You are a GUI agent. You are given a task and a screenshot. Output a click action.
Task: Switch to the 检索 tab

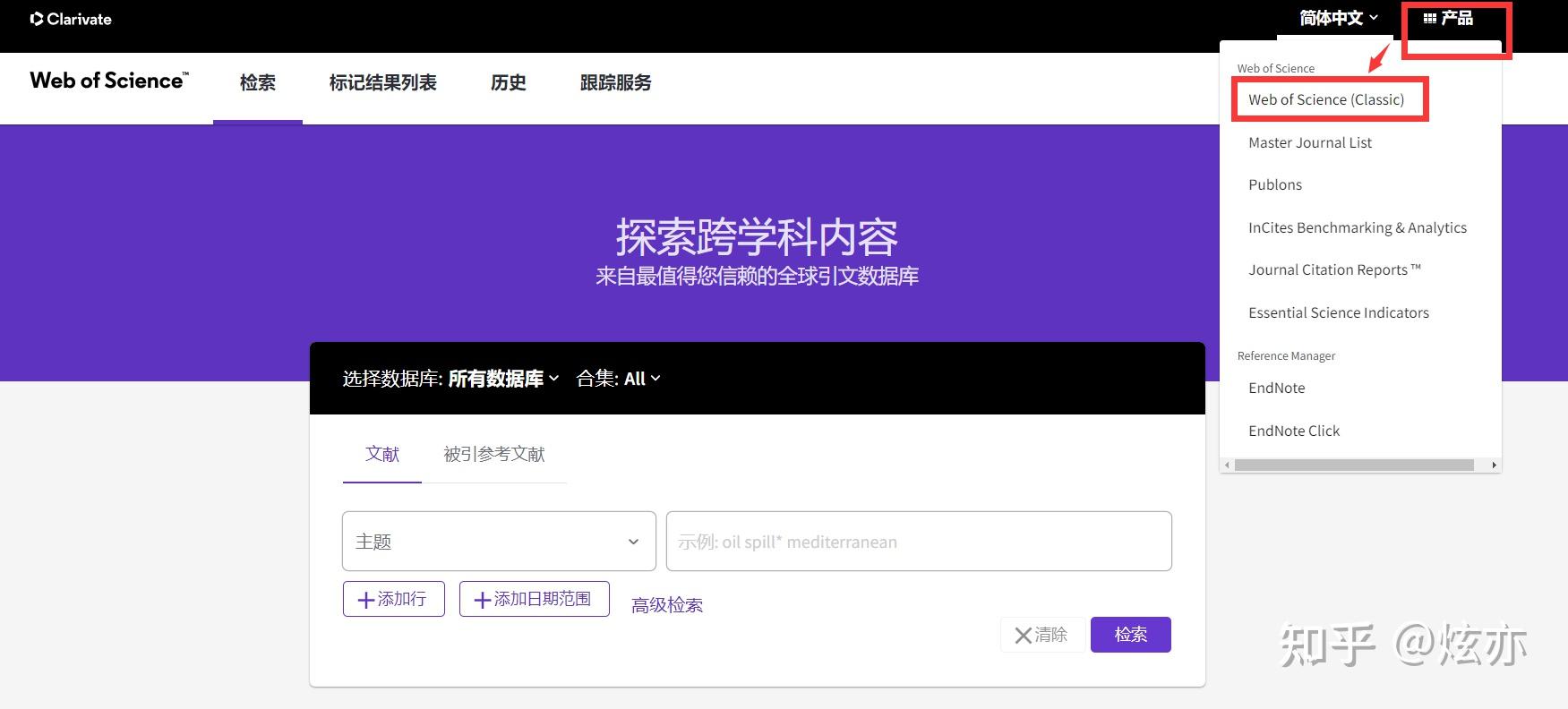[258, 83]
